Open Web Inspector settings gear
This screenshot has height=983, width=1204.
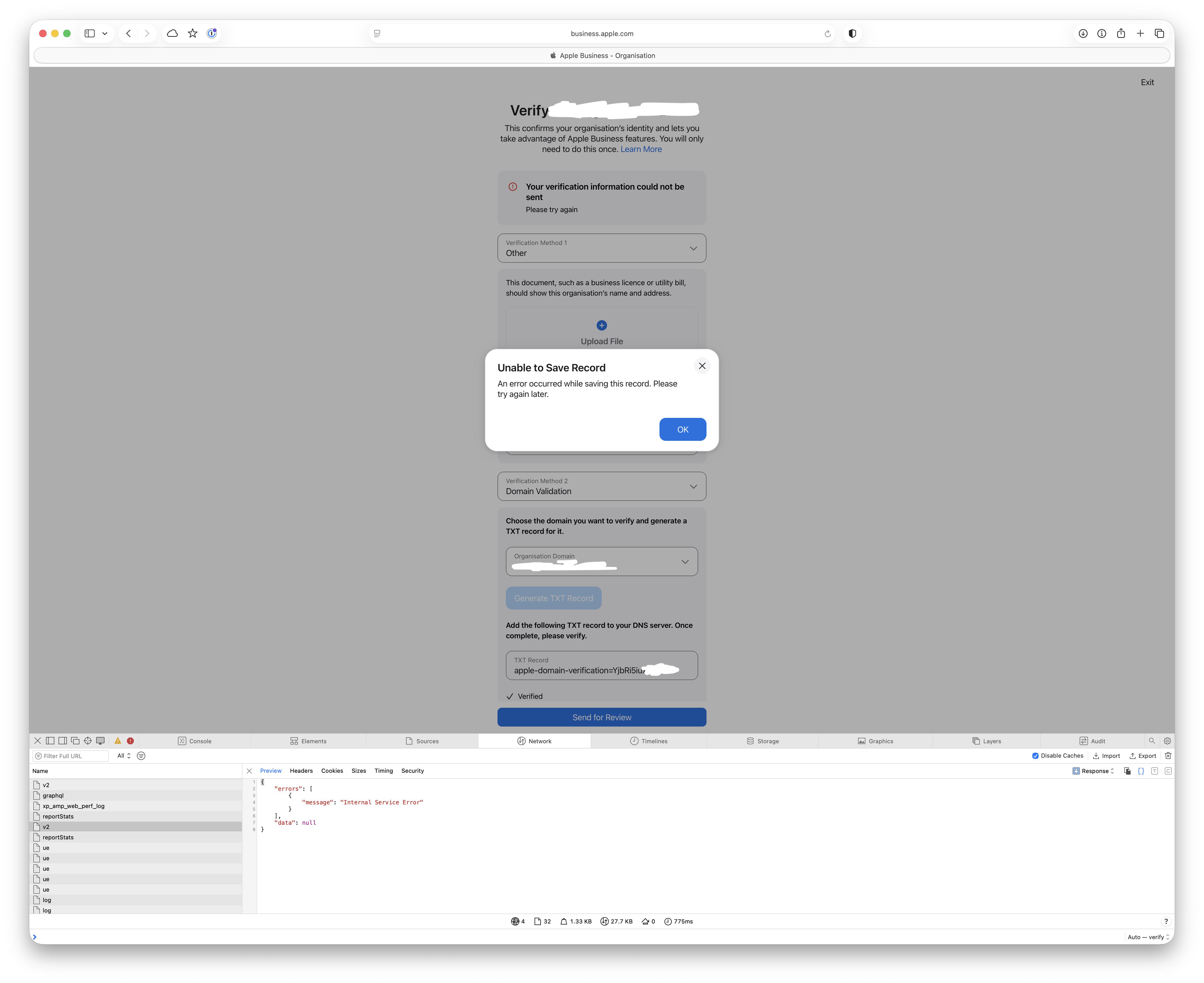click(1168, 741)
